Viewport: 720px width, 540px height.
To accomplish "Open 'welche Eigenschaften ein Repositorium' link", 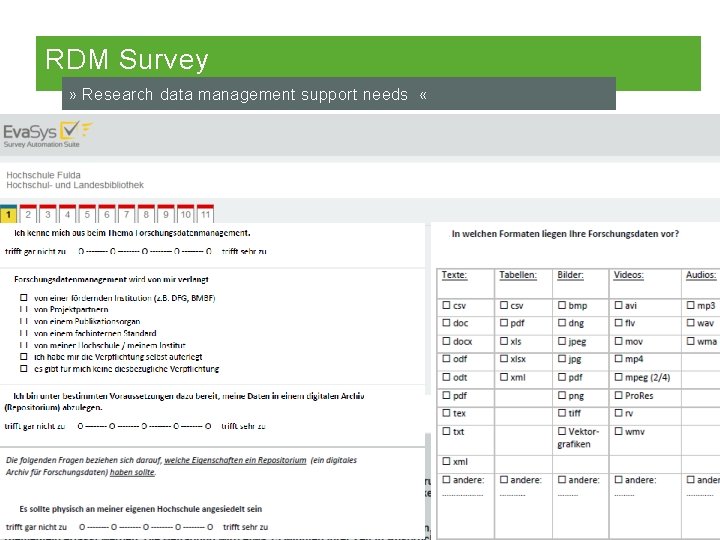I will pos(235,460).
